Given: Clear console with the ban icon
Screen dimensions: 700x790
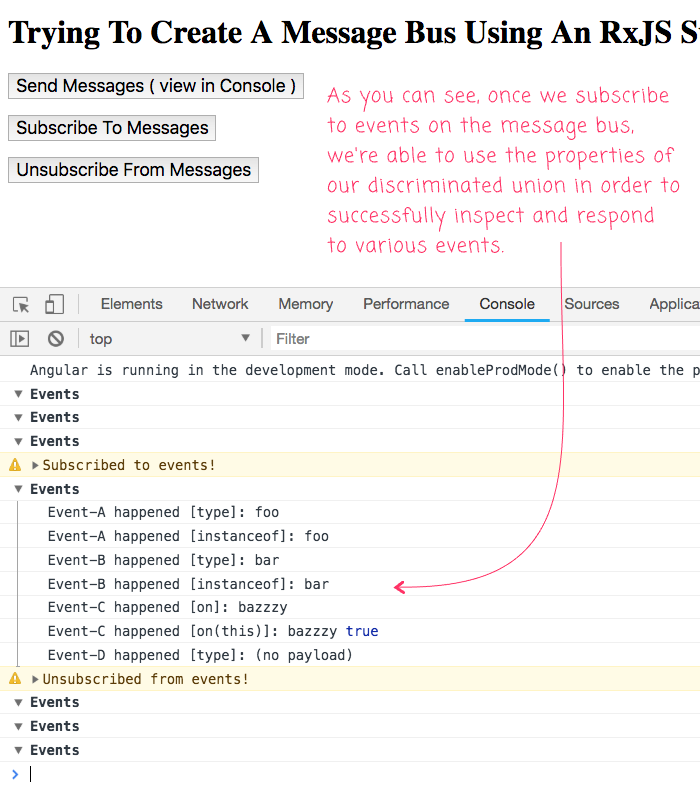Looking at the screenshot, I should pyautogui.click(x=56, y=339).
